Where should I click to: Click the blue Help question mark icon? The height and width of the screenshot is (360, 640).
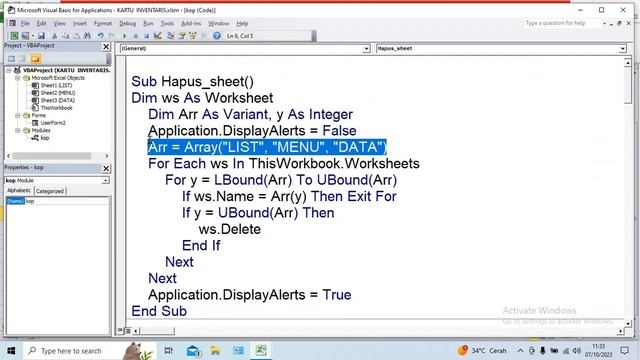[217, 36]
